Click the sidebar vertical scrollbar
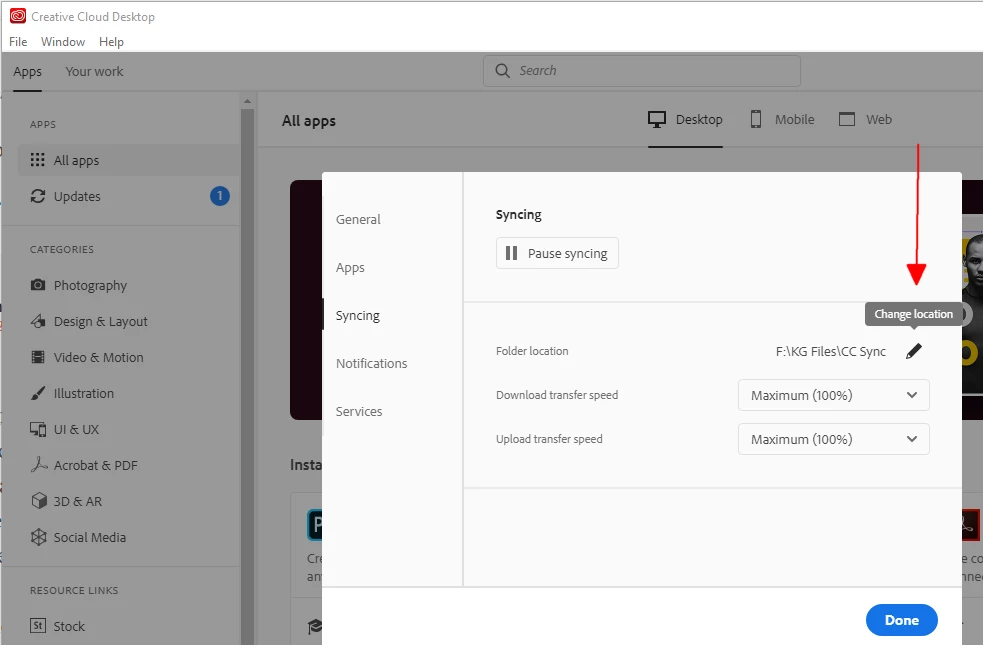The image size is (983, 645). tap(247, 376)
